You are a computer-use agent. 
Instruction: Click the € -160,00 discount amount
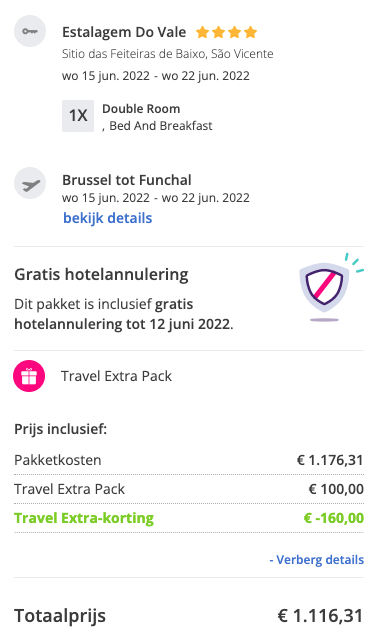tap(334, 518)
